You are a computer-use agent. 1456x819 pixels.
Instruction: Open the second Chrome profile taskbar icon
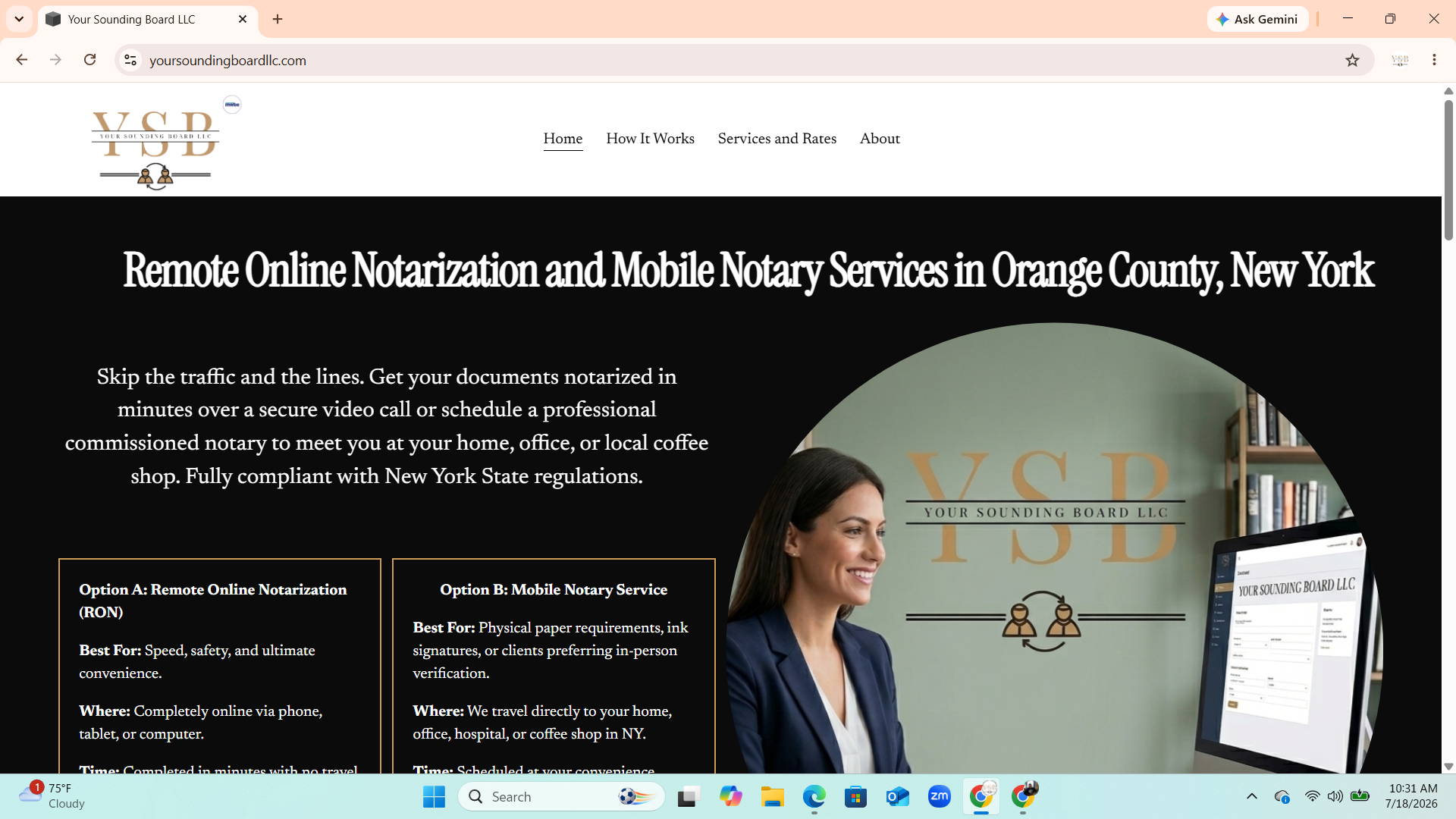tap(1023, 797)
